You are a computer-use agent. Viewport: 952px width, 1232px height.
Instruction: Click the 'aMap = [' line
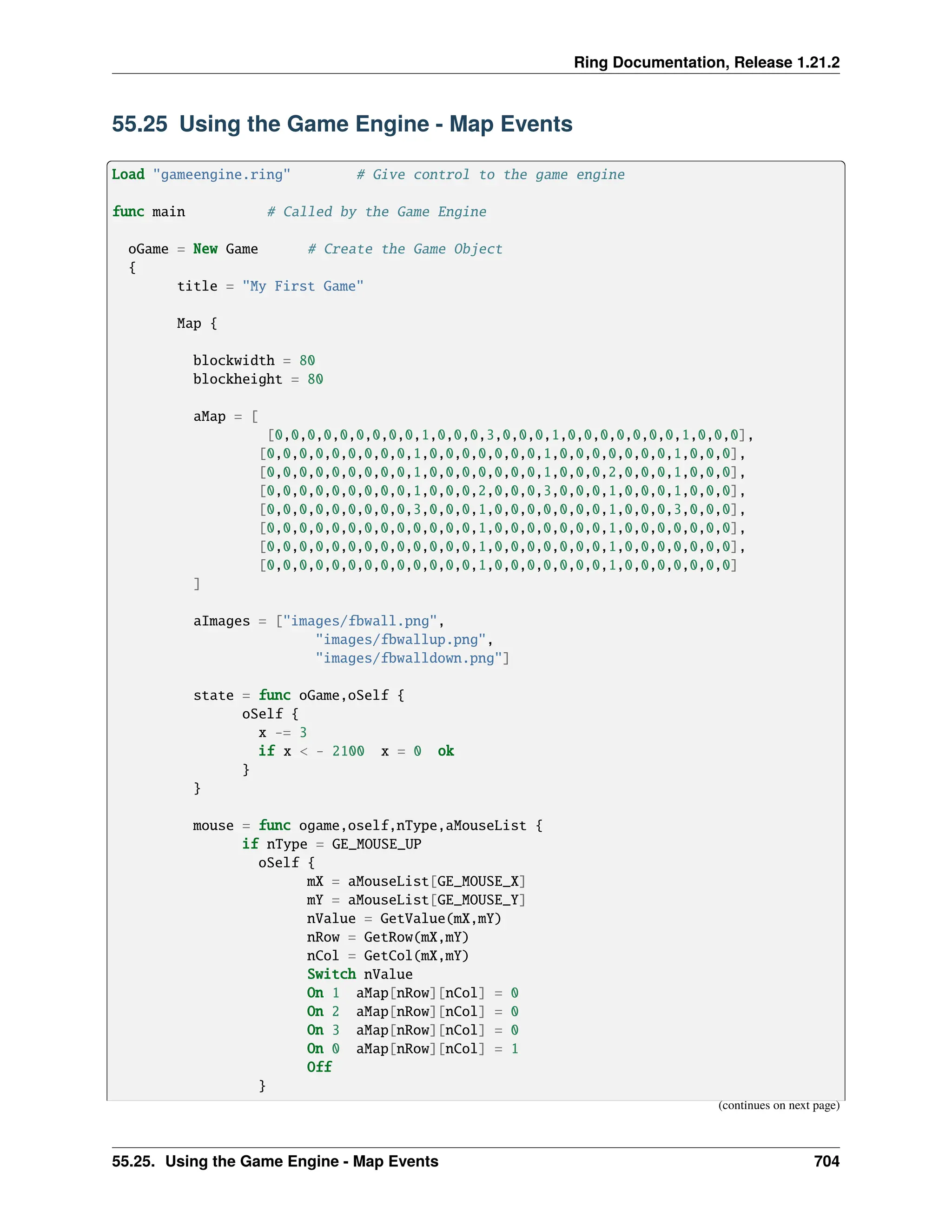click(225, 416)
